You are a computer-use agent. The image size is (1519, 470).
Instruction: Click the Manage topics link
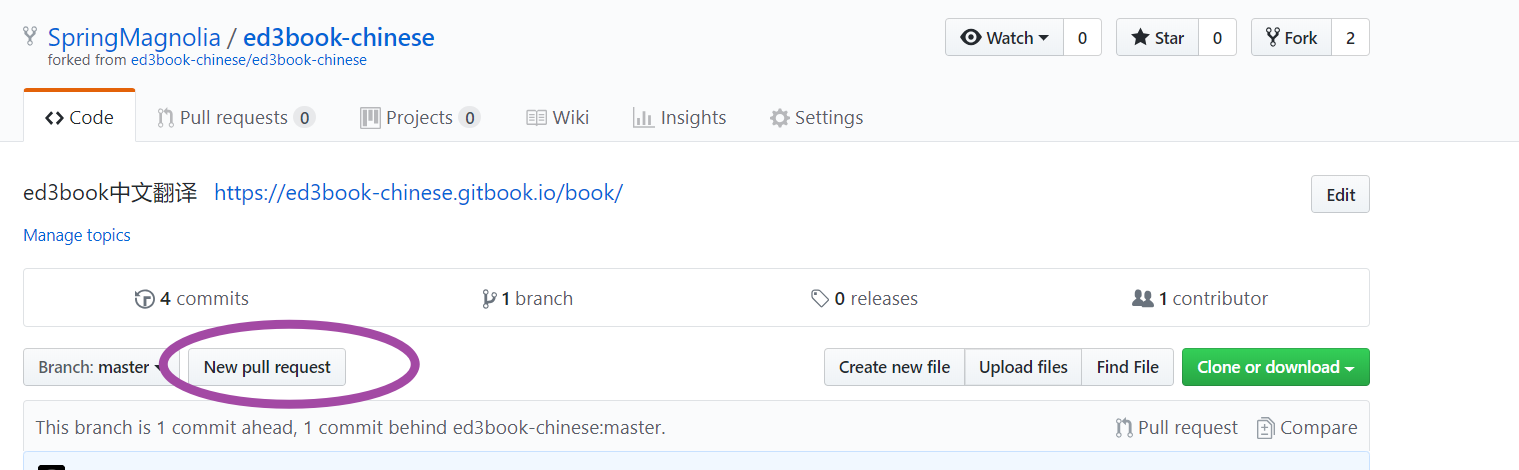click(77, 235)
